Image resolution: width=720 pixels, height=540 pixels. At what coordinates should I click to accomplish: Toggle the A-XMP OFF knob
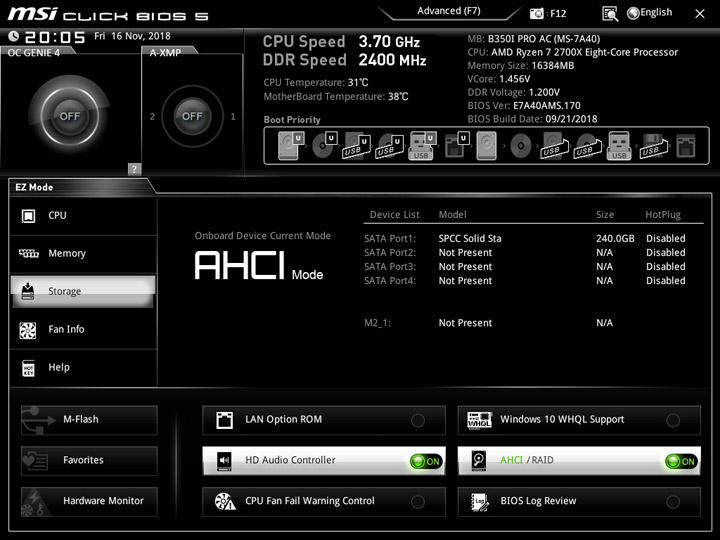(192, 116)
